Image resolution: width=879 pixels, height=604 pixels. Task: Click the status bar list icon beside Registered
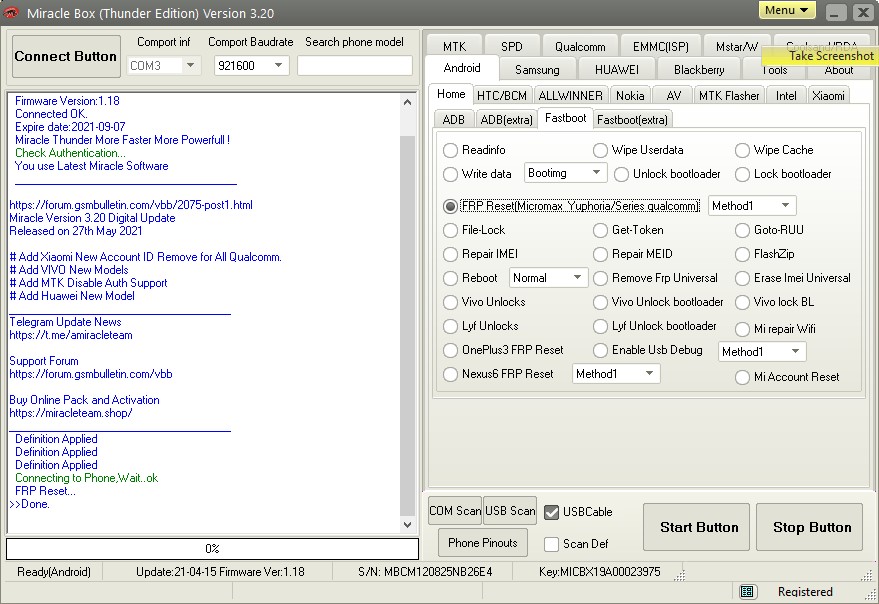(x=746, y=591)
